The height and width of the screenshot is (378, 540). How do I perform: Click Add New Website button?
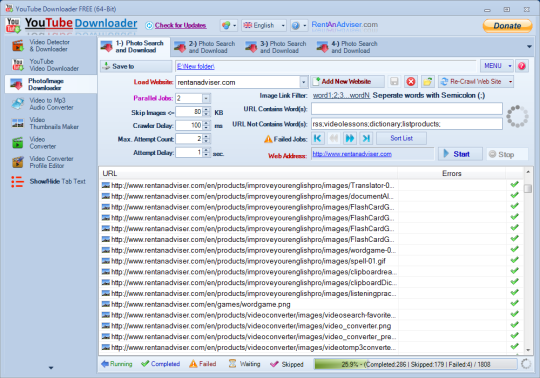347,82
